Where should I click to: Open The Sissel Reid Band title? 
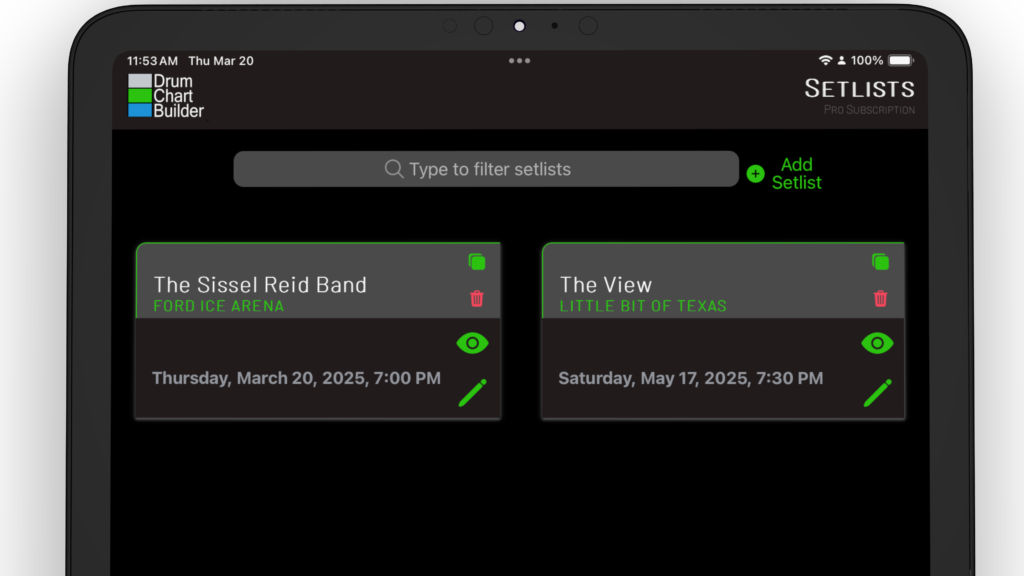pos(260,285)
